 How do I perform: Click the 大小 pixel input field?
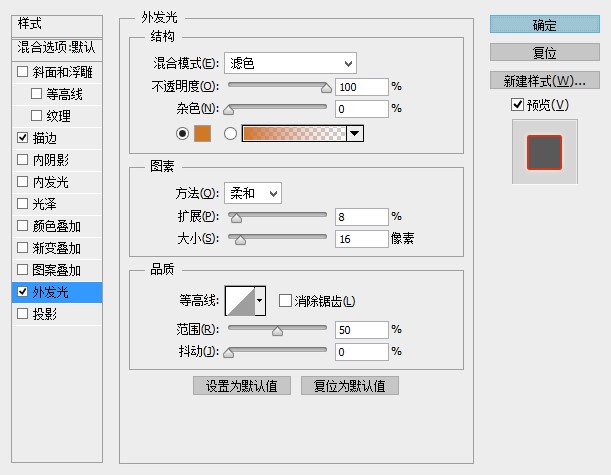(x=362, y=239)
